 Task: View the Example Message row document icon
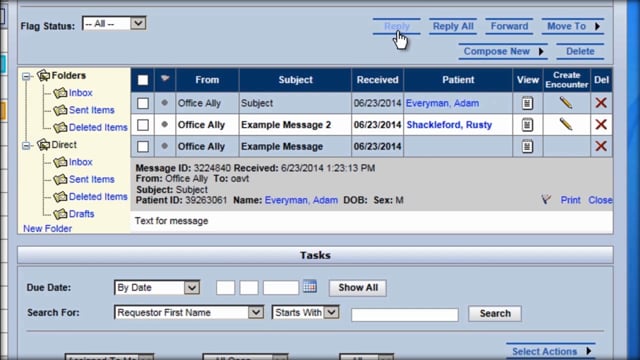(x=527, y=147)
